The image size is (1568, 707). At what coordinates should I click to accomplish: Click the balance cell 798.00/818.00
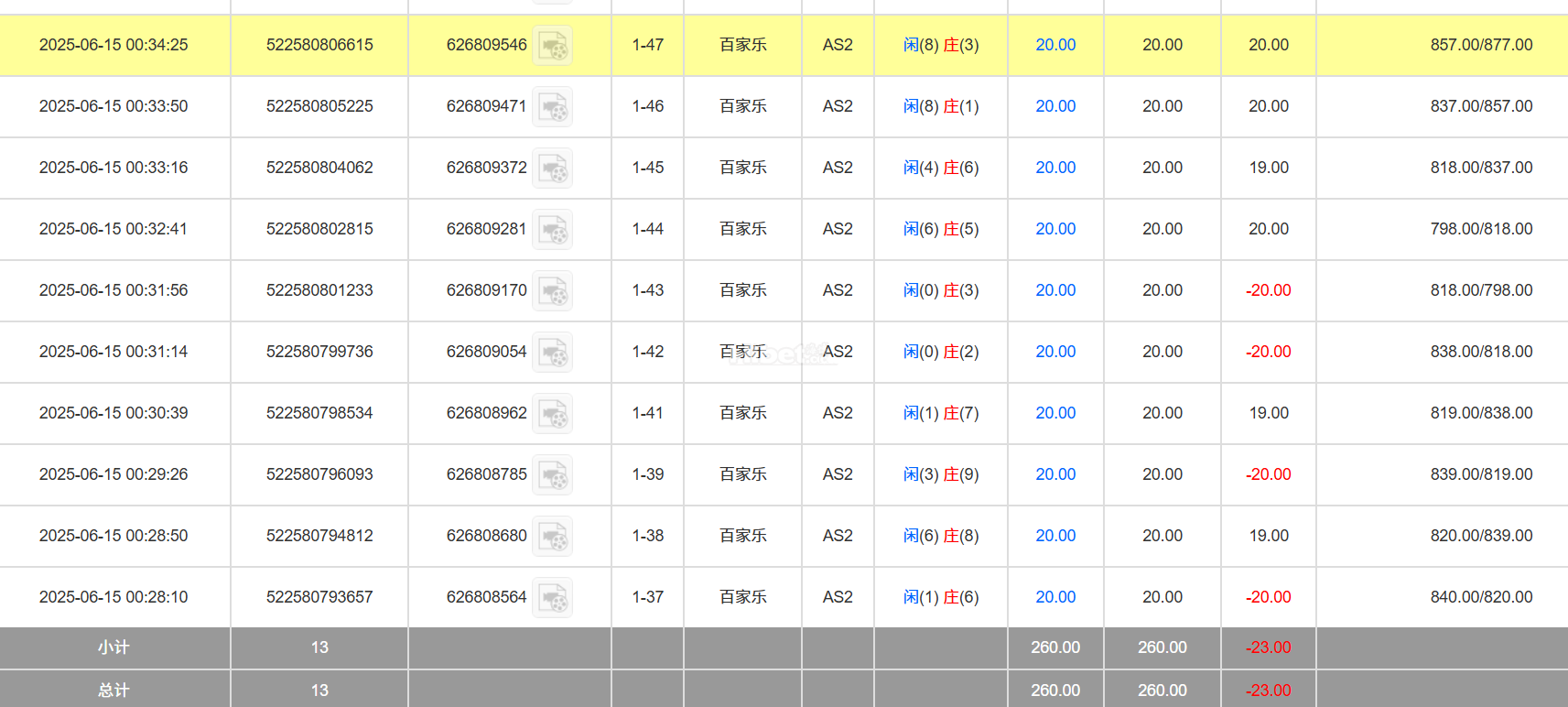pyautogui.click(x=1480, y=229)
